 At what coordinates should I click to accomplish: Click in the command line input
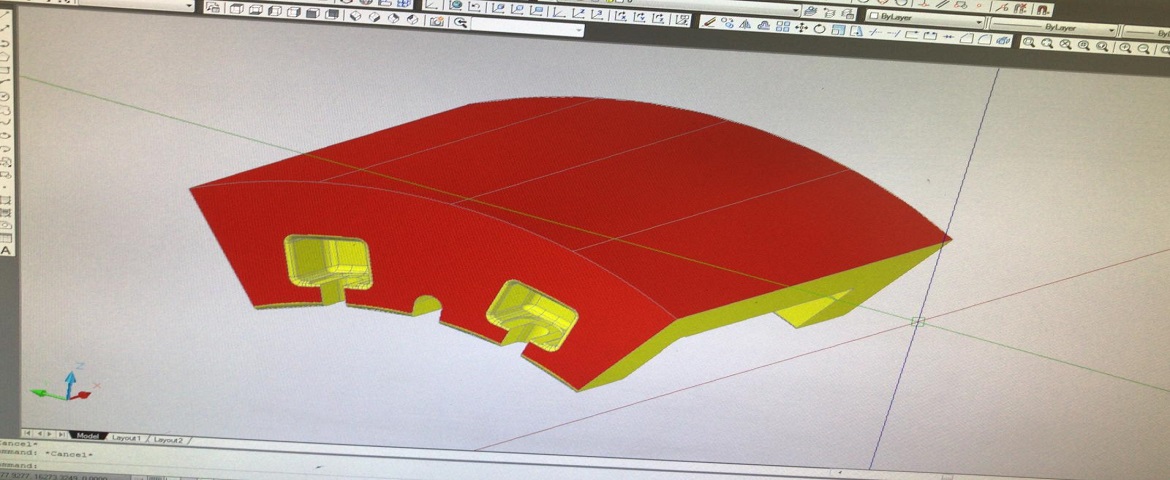click(x=200, y=466)
